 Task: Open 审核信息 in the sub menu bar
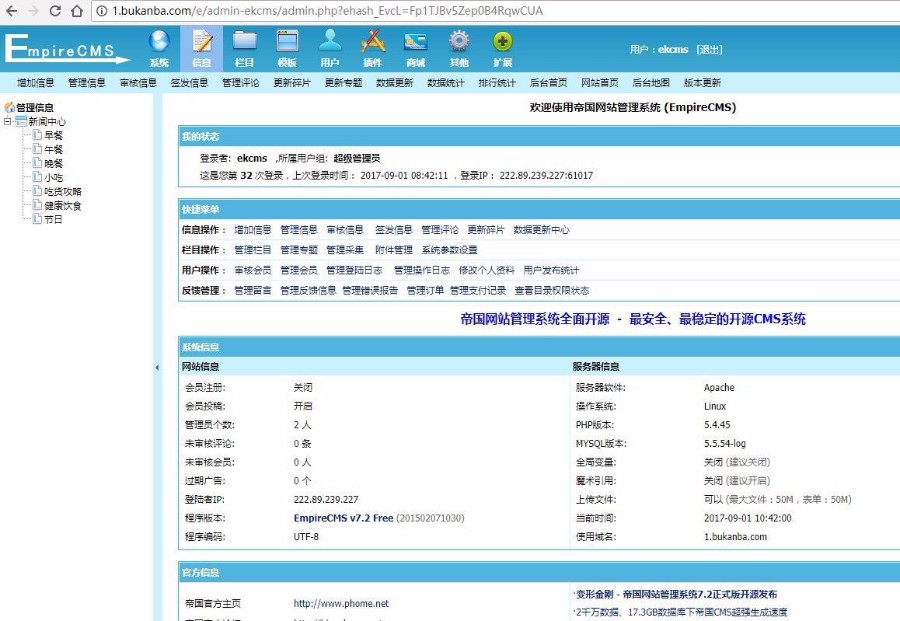coord(138,83)
